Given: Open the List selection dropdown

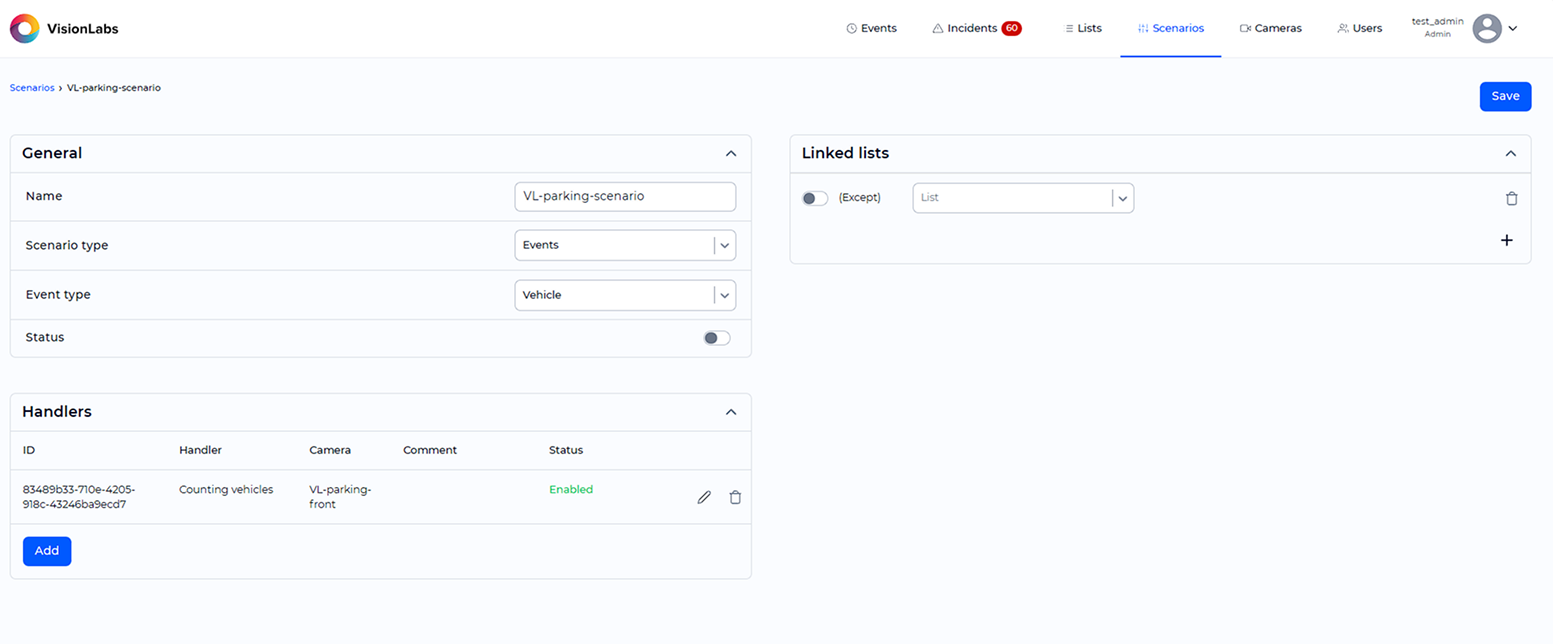Looking at the screenshot, I should (x=1022, y=198).
